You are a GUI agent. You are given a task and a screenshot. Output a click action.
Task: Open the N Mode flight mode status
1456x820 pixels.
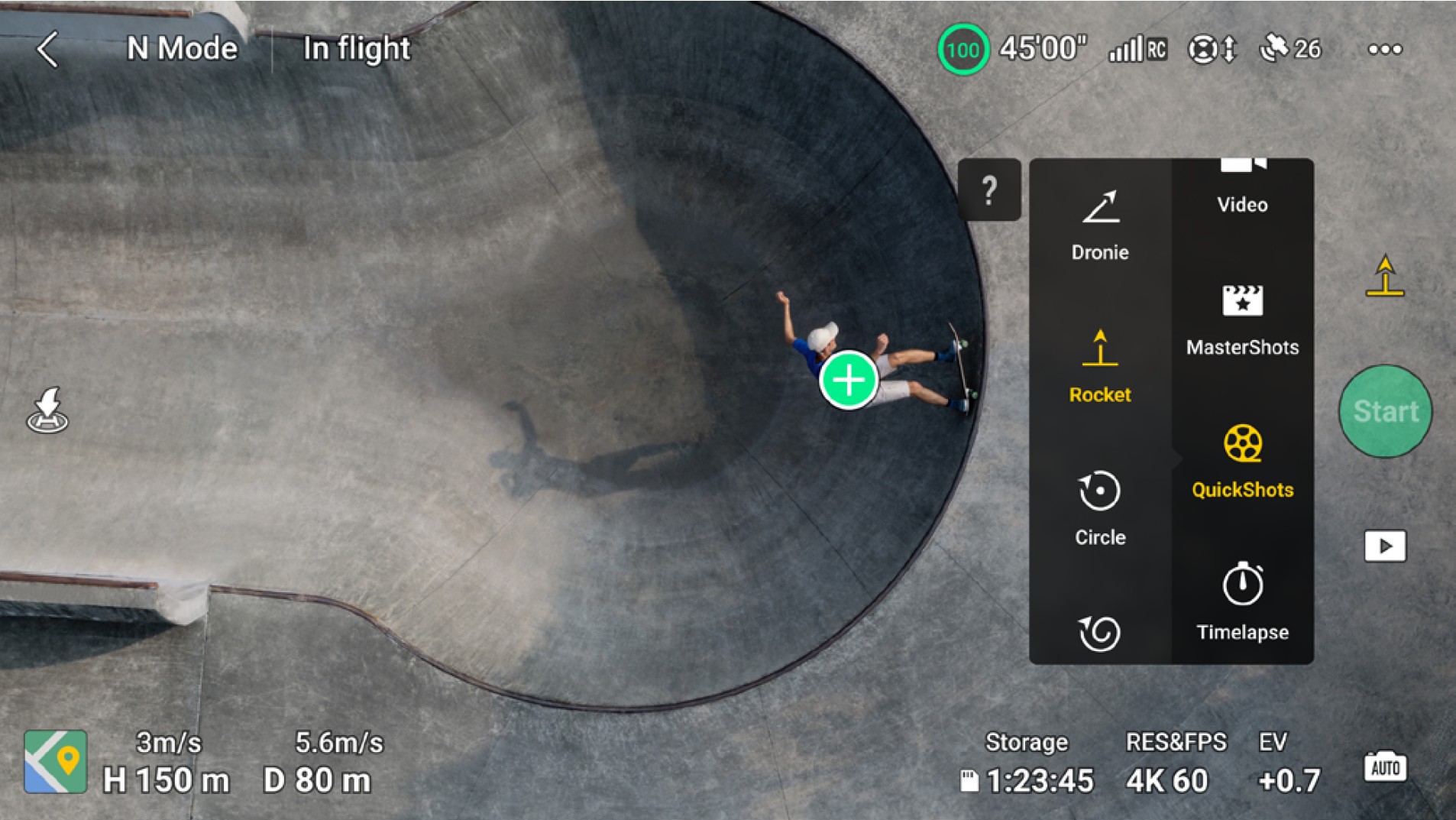[x=182, y=49]
